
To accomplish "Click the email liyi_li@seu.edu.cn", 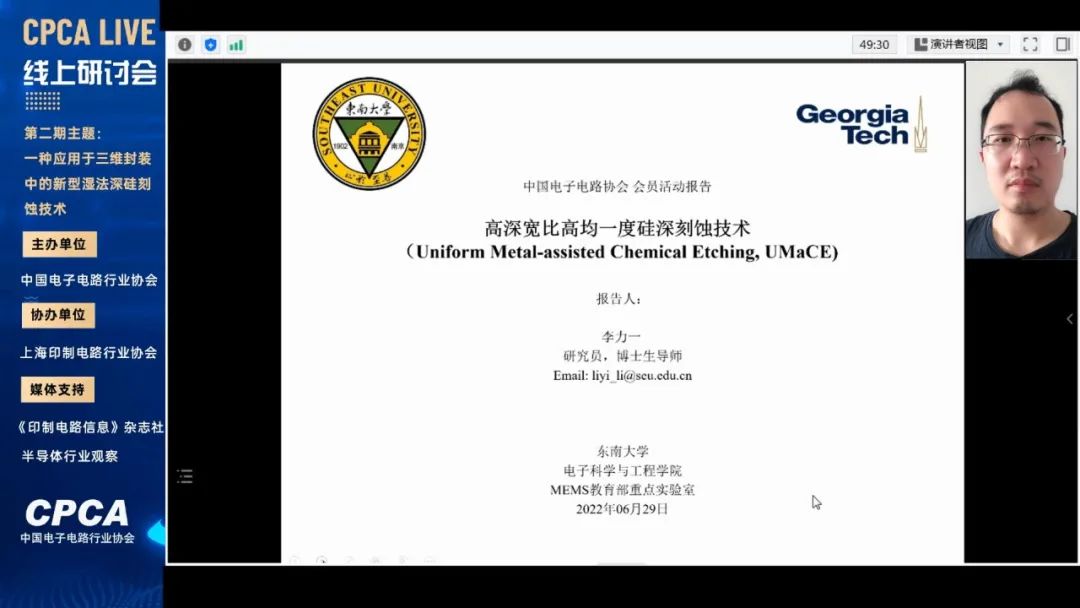I will (x=622, y=376).
